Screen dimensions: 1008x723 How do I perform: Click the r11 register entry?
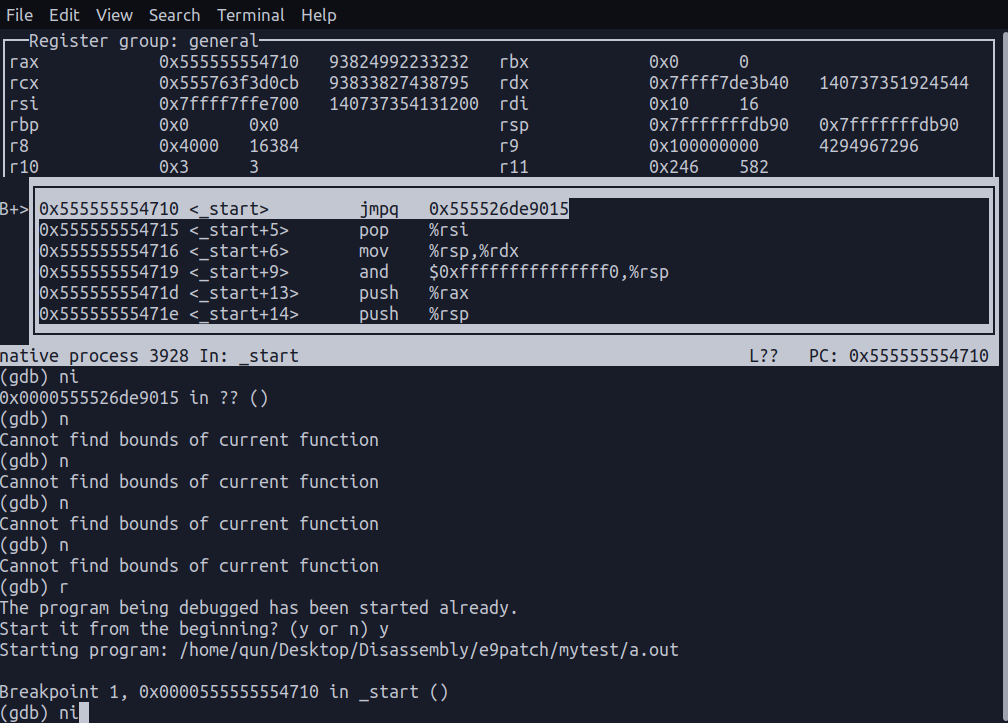tap(513, 166)
